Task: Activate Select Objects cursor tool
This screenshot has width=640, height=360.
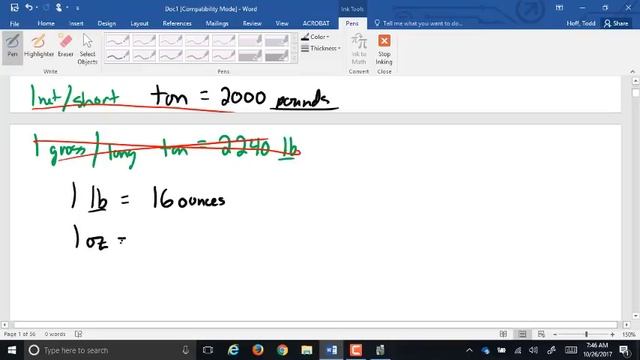Action: [x=87, y=49]
